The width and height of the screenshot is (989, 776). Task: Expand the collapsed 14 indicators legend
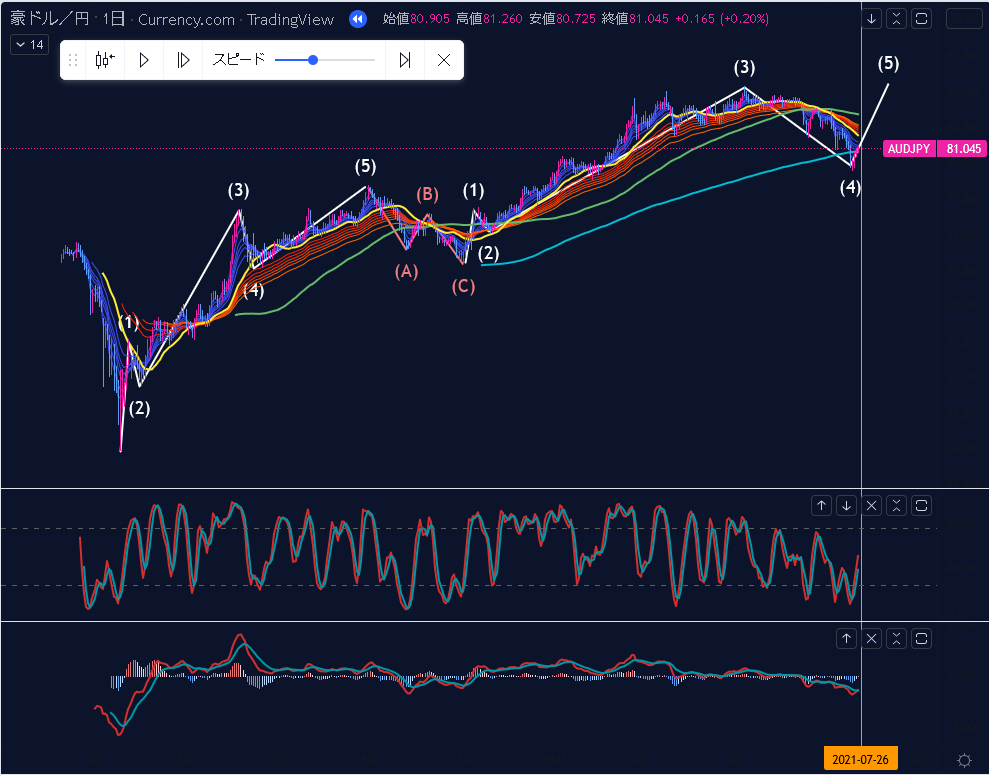29,45
